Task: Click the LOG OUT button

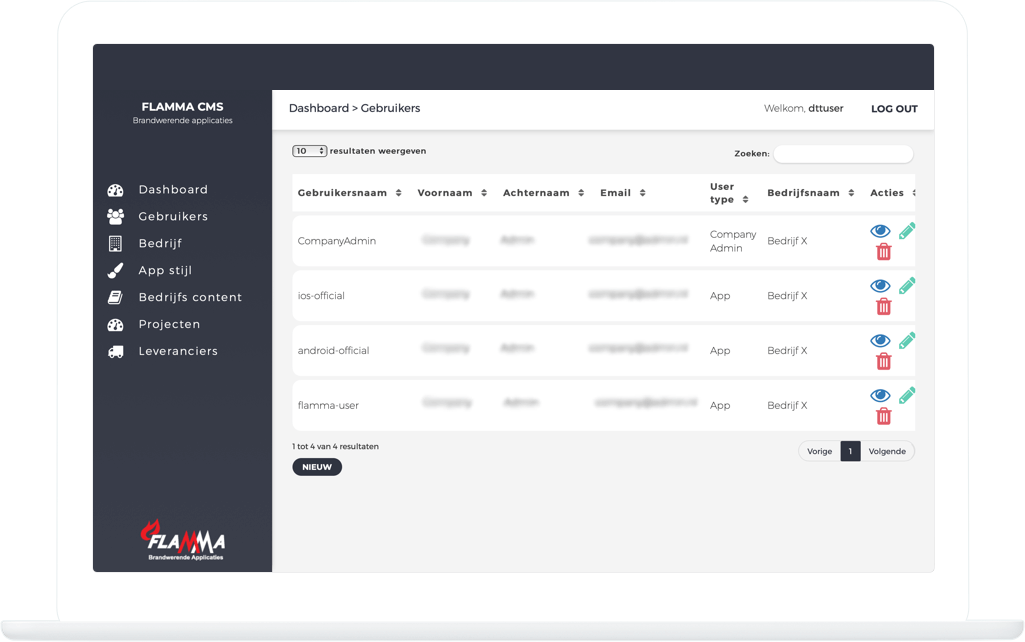Action: (894, 109)
